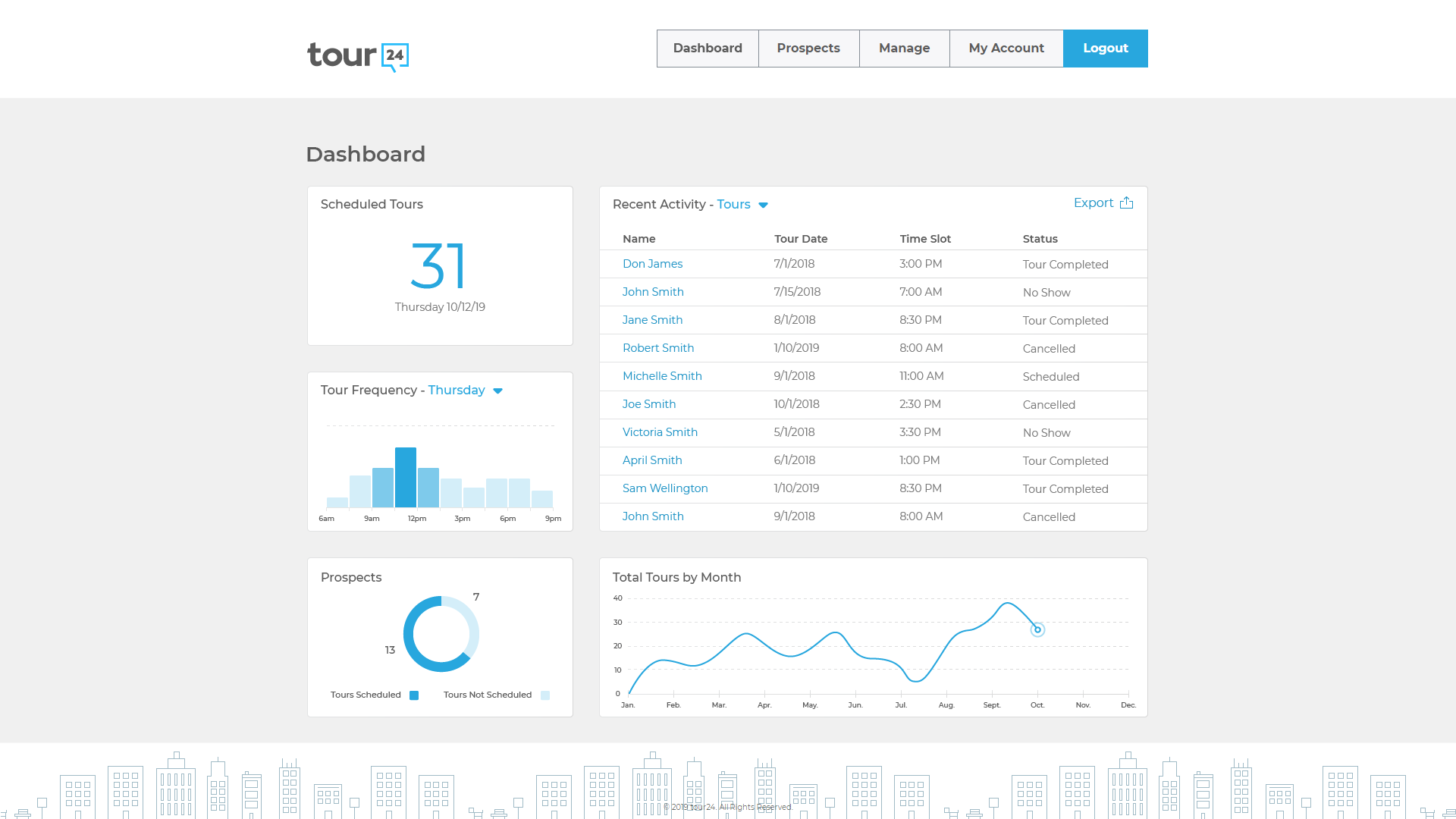Image resolution: width=1456 pixels, height=819 pixels.
Task: Click the scheduled tours count 31
Action: (x=438, y=266)
